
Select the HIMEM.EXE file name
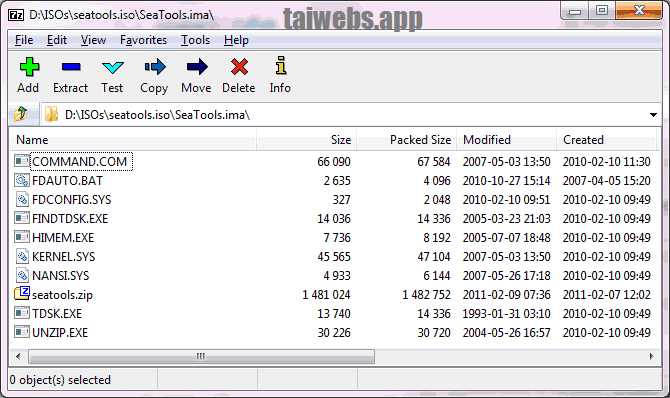[63, 238]
